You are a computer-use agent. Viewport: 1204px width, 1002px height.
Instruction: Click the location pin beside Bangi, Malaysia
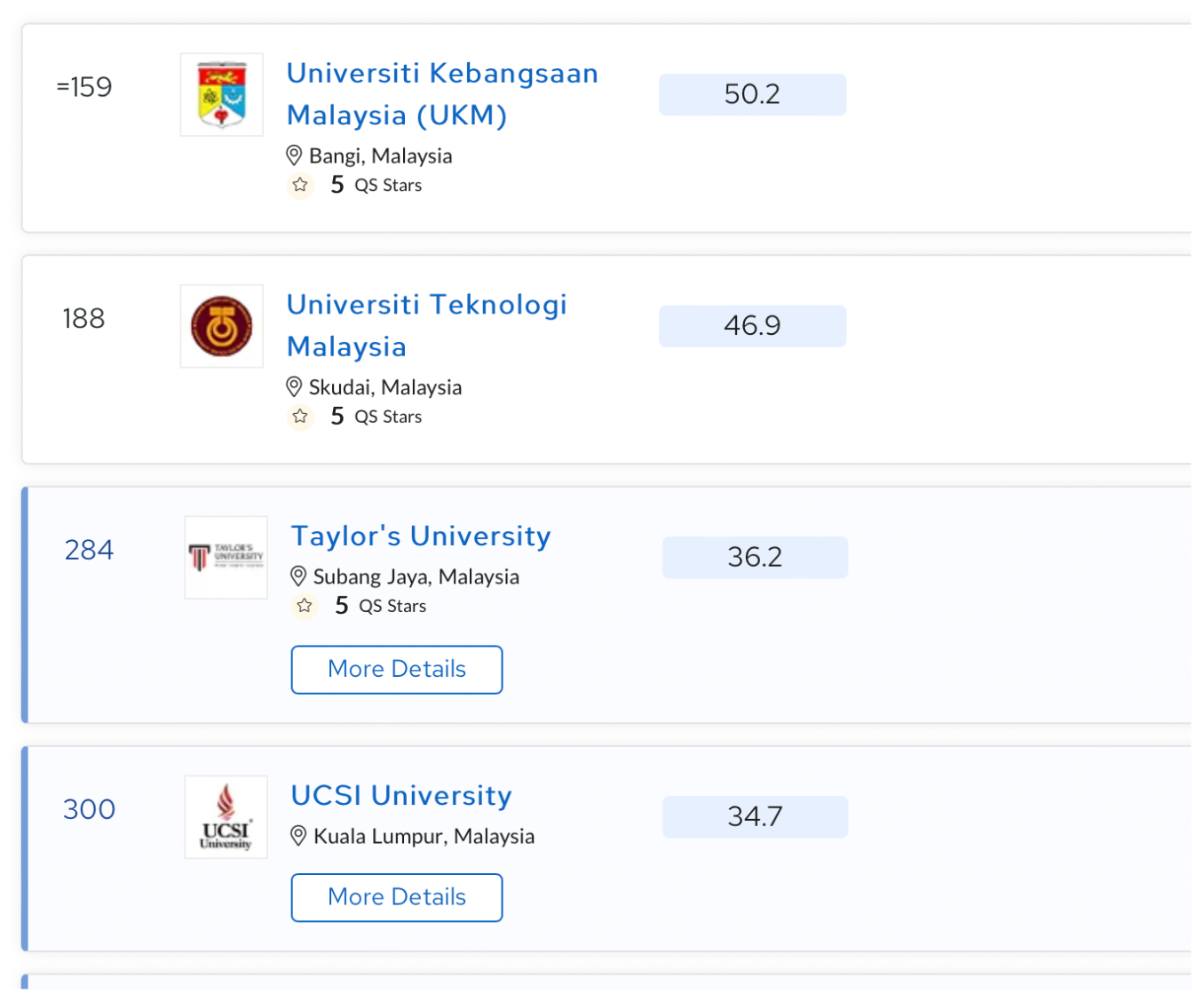[x=294, y=156]
